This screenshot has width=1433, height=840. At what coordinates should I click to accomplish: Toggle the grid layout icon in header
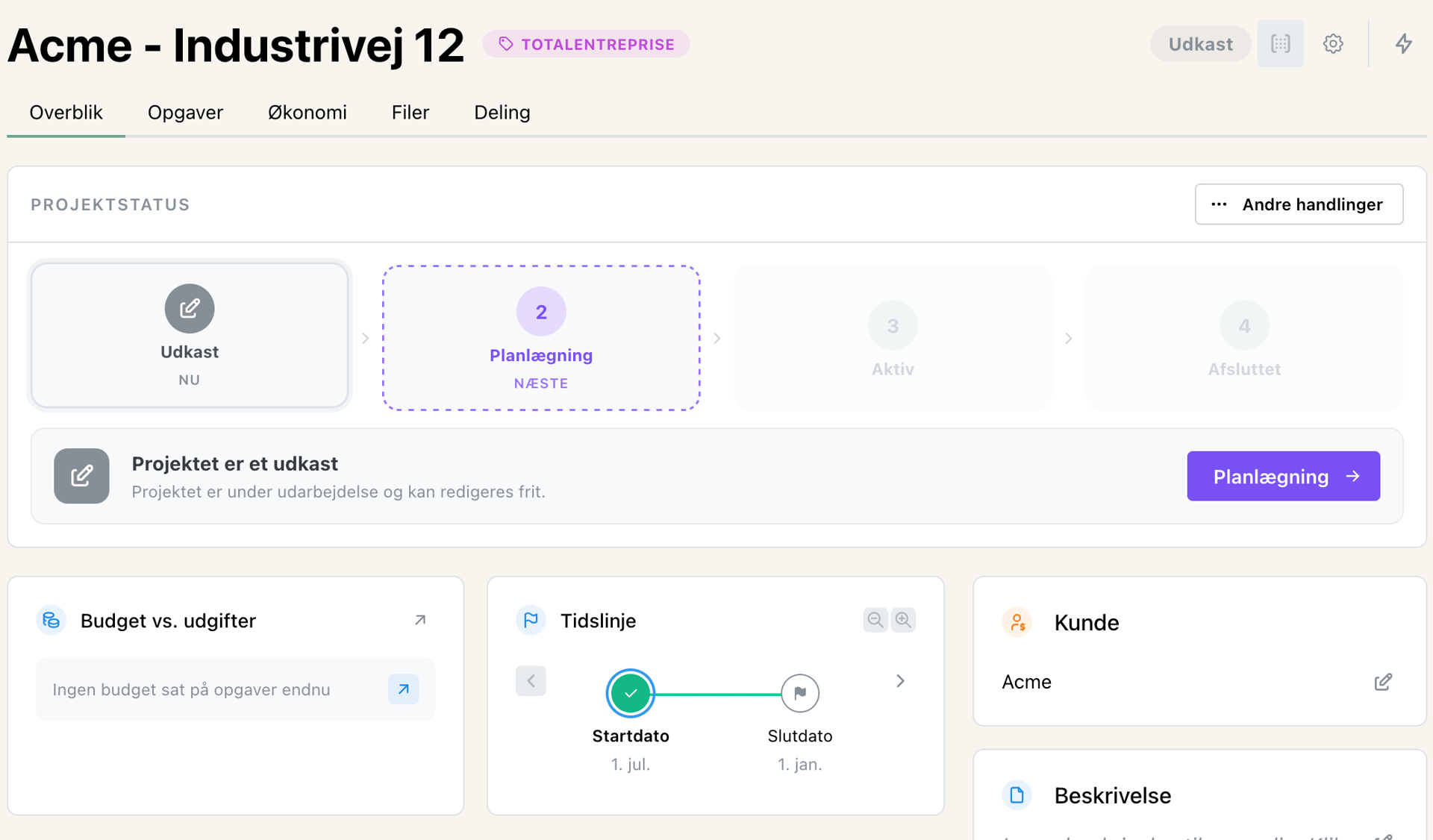1281,44
